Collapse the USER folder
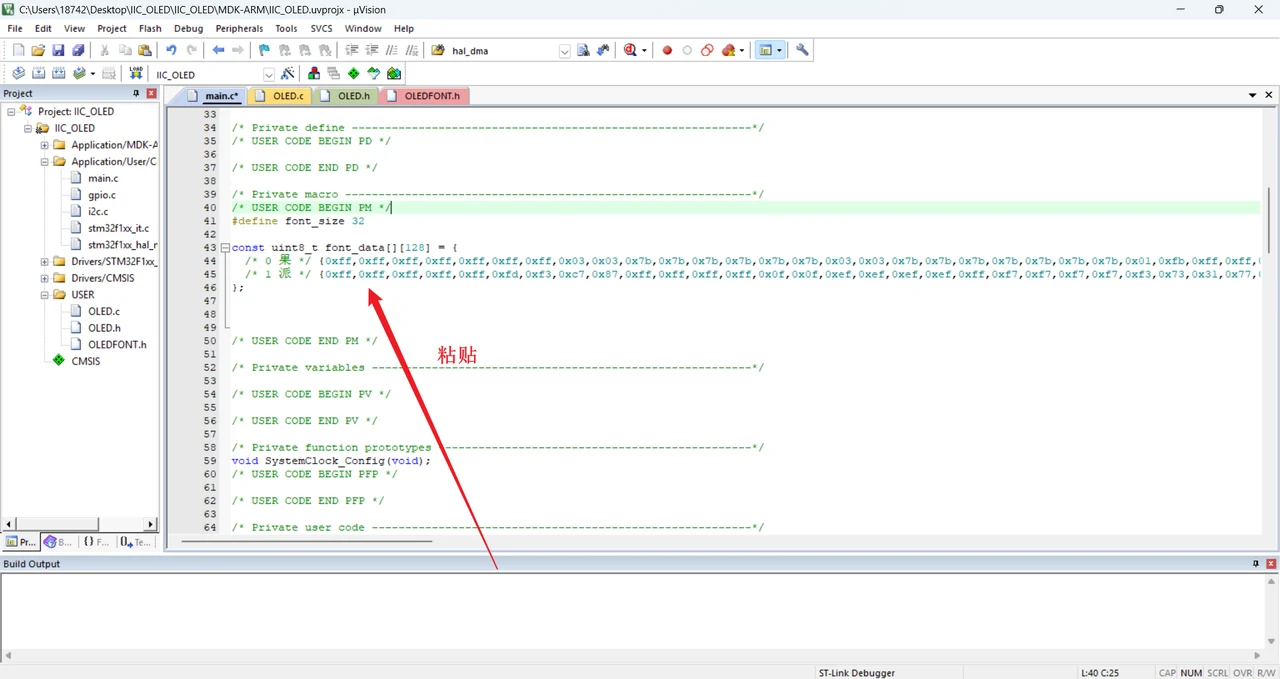1280x679 pixels. click(45, 295)
